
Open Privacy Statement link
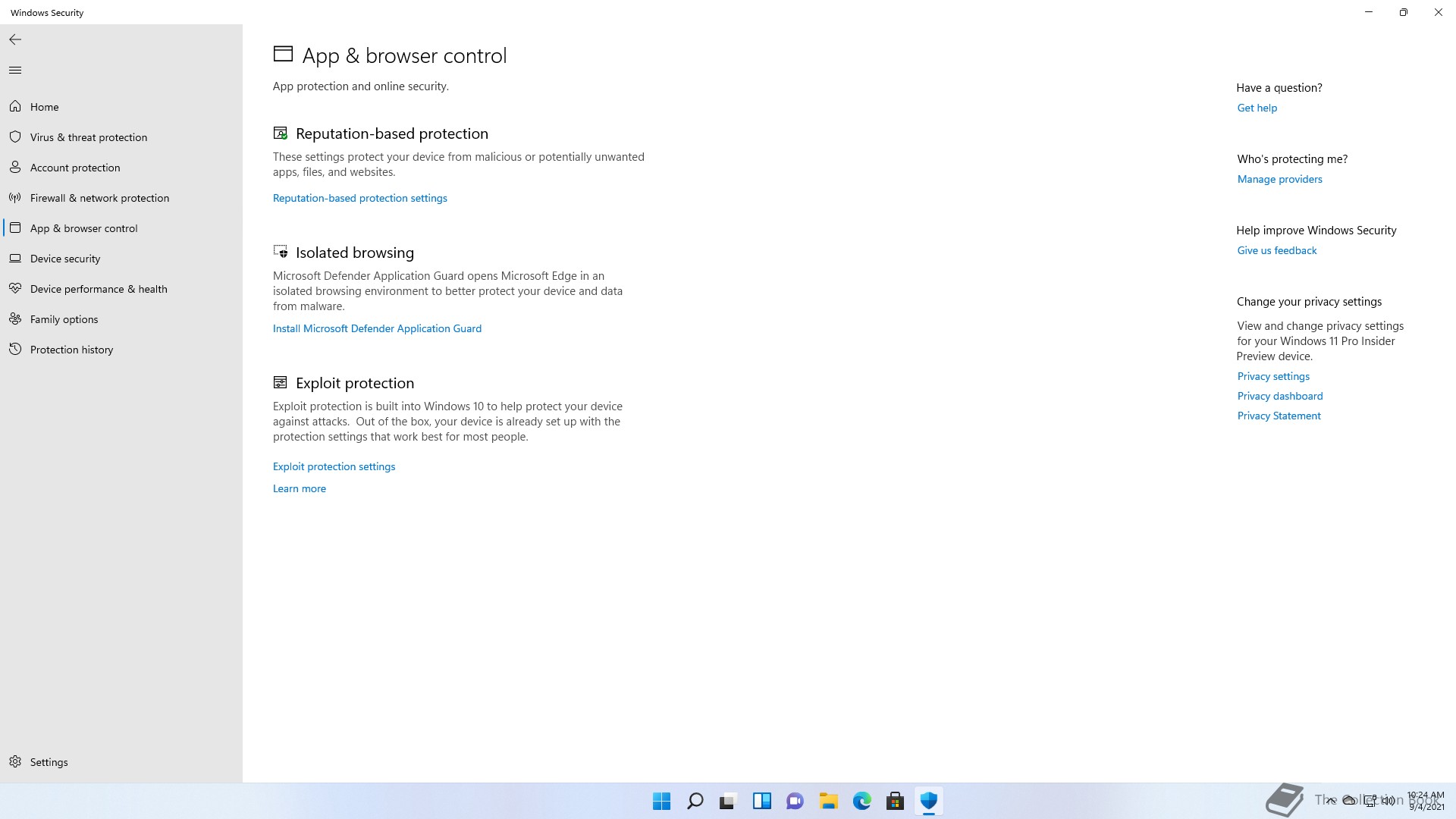[1279, 416]
